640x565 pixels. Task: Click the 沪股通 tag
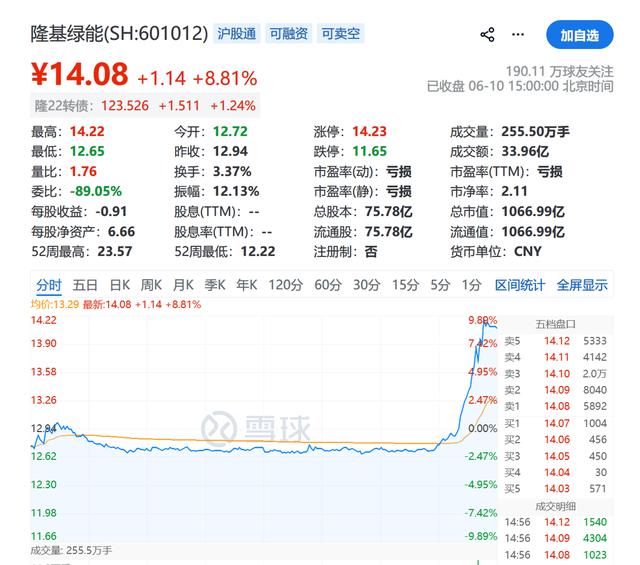[x=237, y=33]
